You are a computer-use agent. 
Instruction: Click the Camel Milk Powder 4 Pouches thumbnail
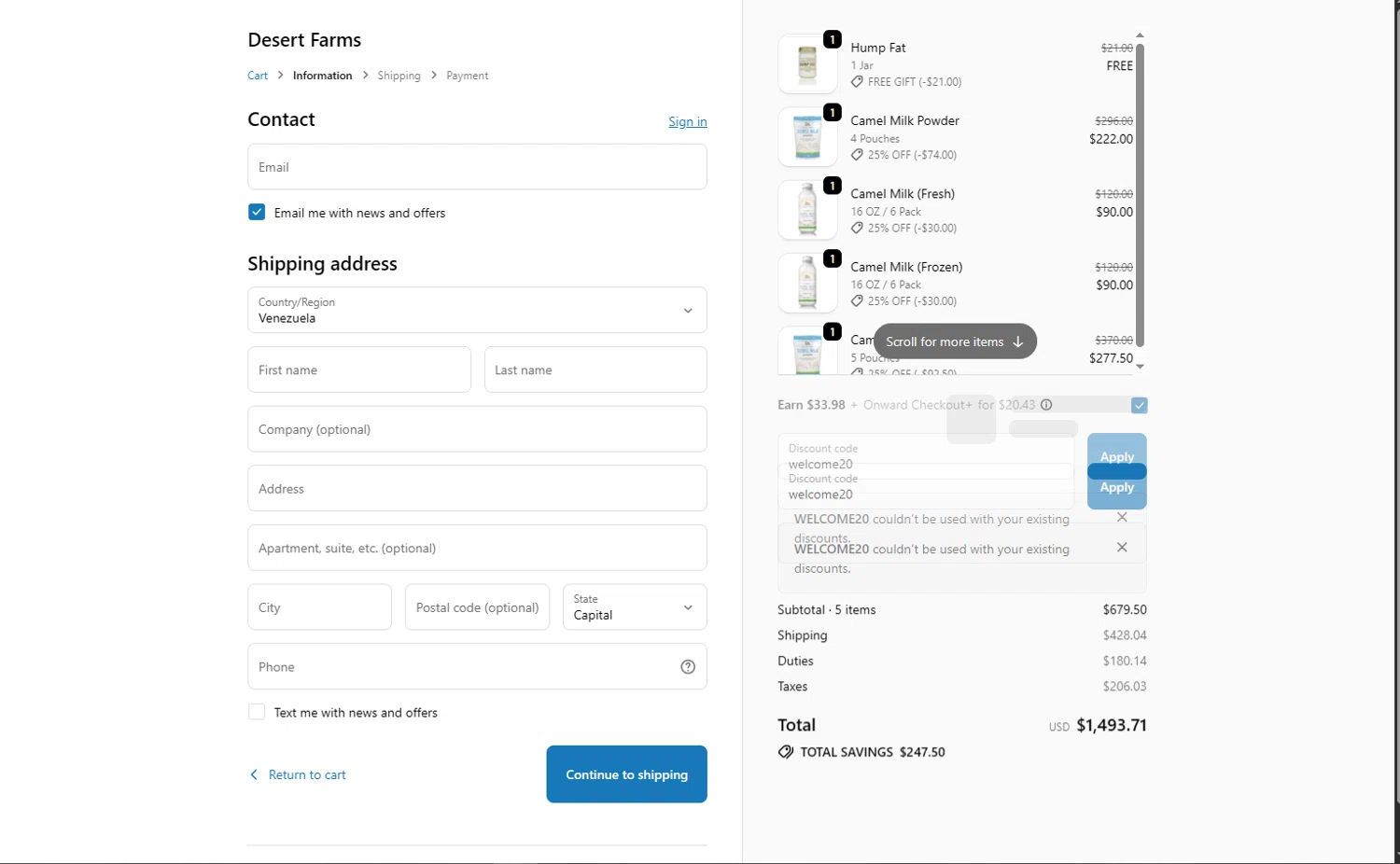coord(807,137)
